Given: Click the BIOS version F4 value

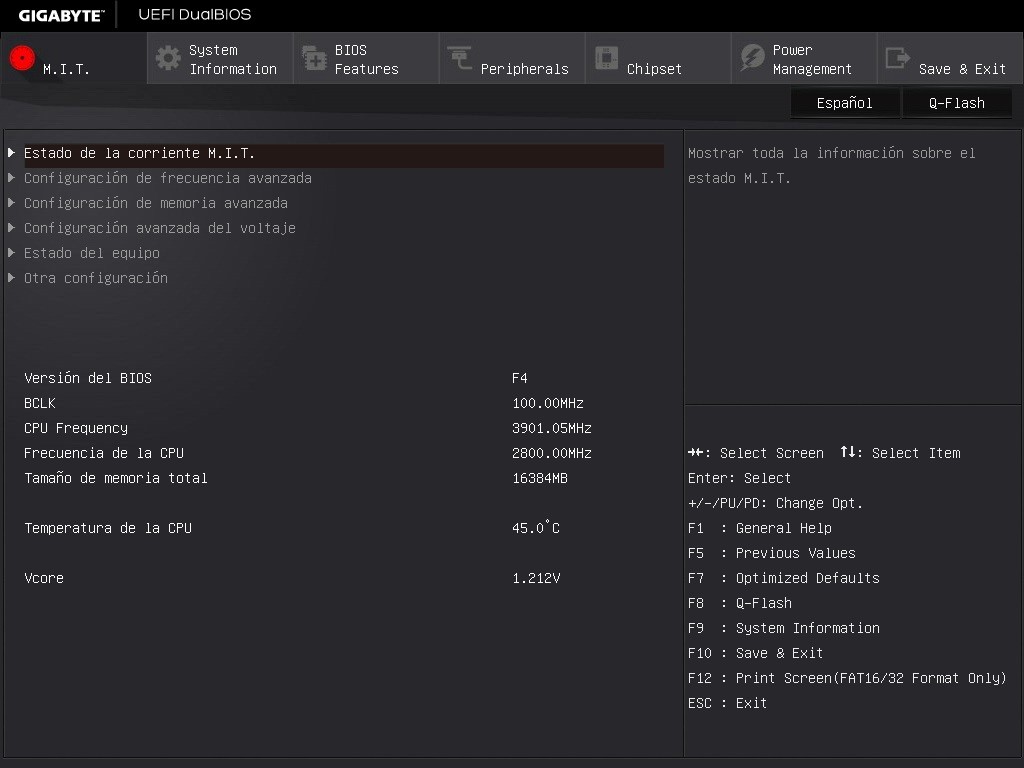Looking at the screenshot, I should tap(518, 377).
